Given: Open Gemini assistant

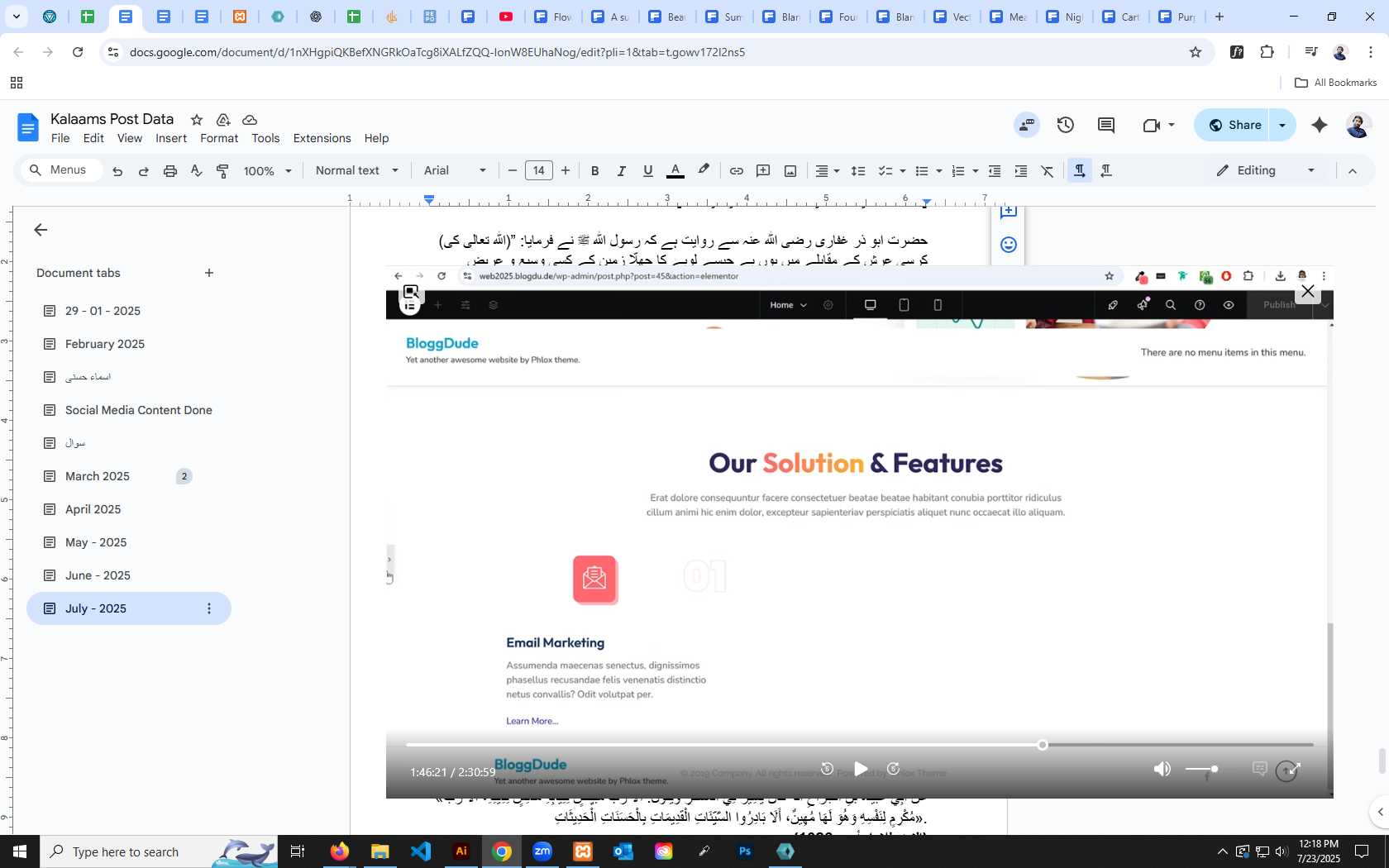Looking at the screenshot, I should point(1320,125).
